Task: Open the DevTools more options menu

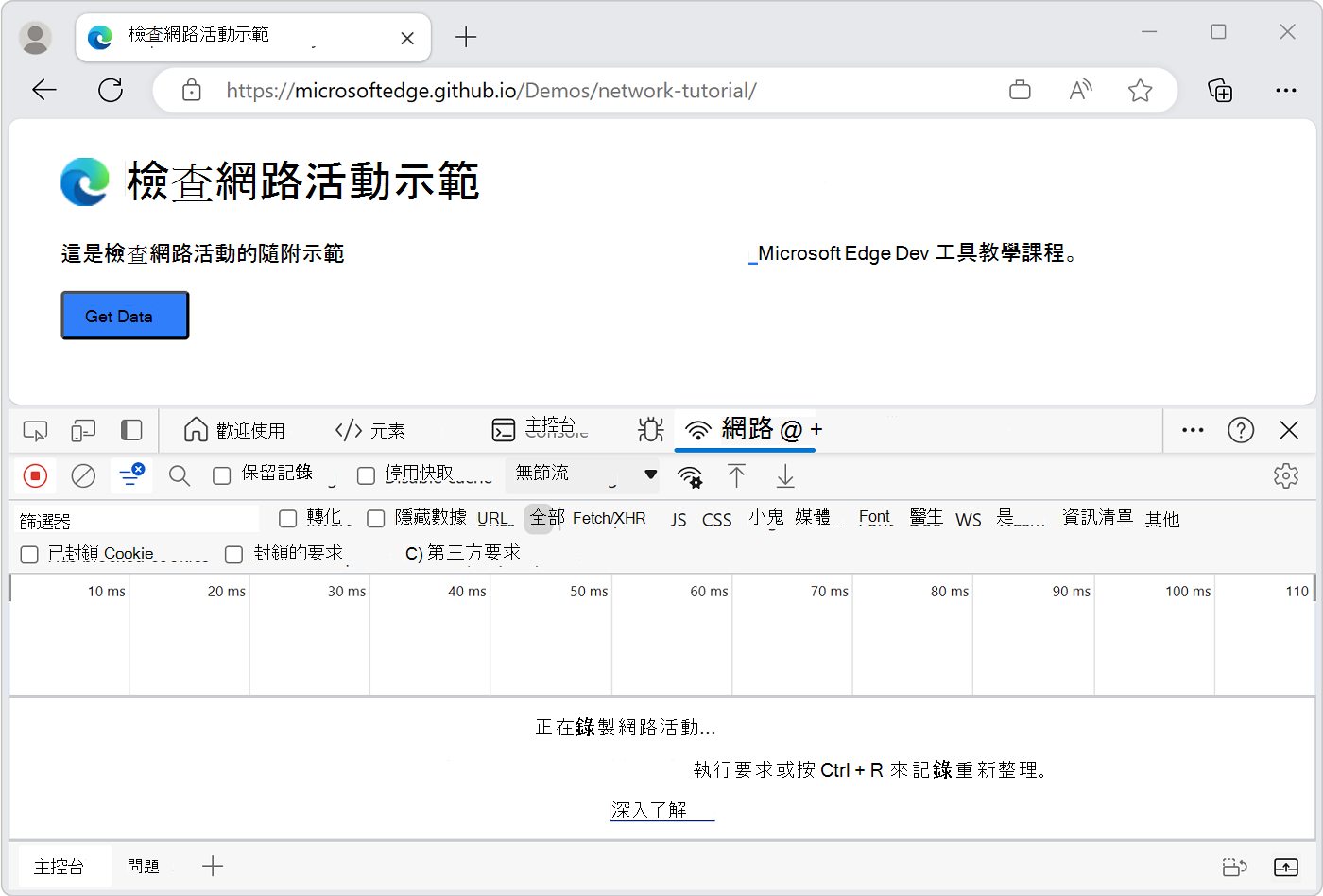Action: coord(1192,430)
